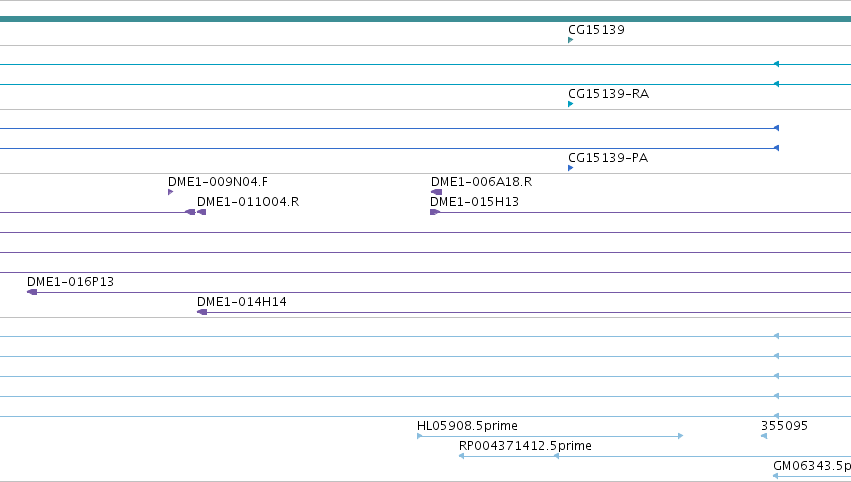Select the CG15139-PA protein label
Image resolution: width=851 pixels, height=482 pixels.
point(608,158)
